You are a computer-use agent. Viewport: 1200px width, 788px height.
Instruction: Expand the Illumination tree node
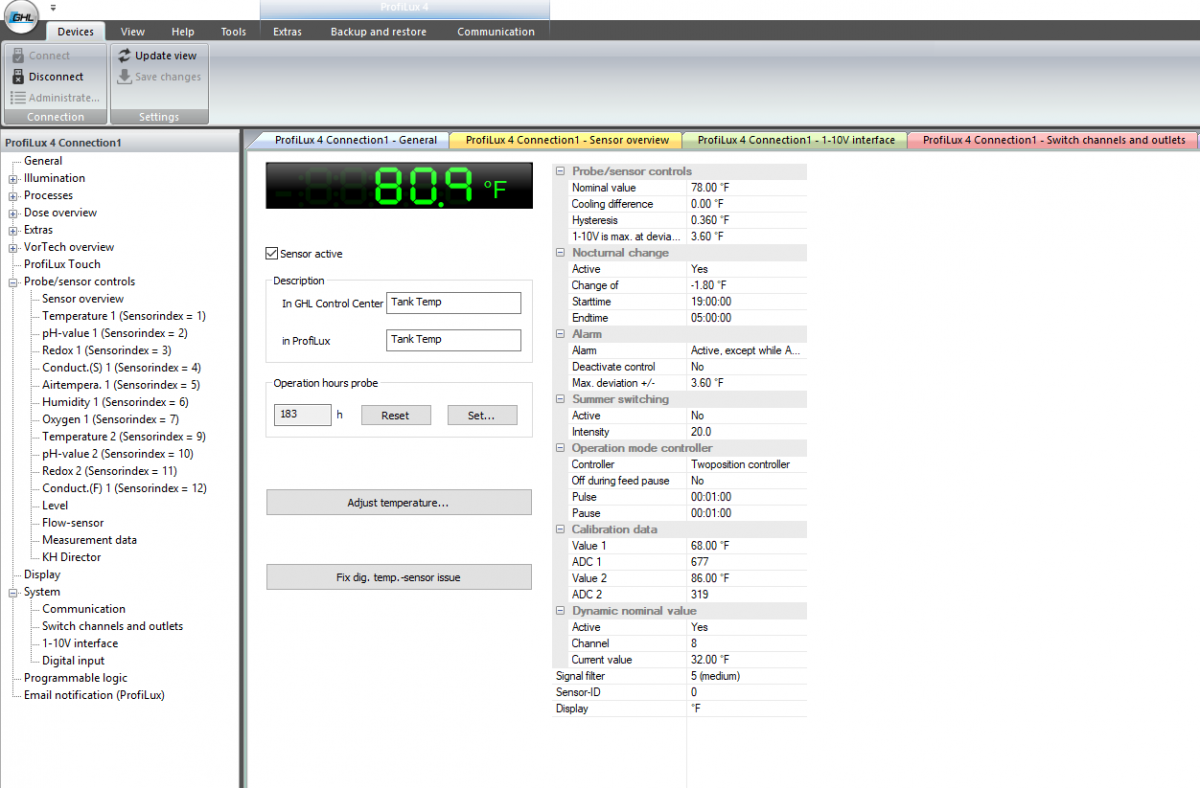pyautogui.click(x=14, y=179)
